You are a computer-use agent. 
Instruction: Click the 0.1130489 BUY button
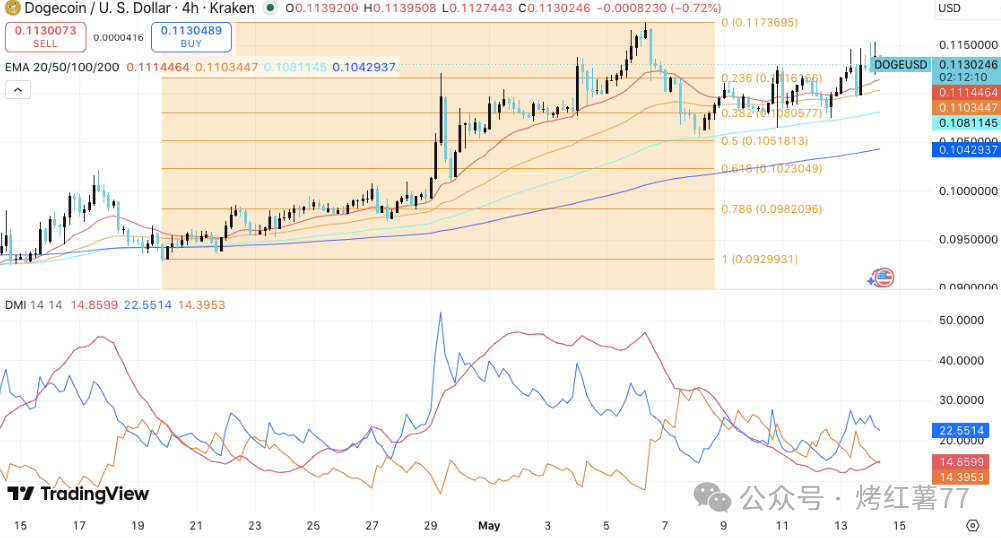tap(192, 36)
